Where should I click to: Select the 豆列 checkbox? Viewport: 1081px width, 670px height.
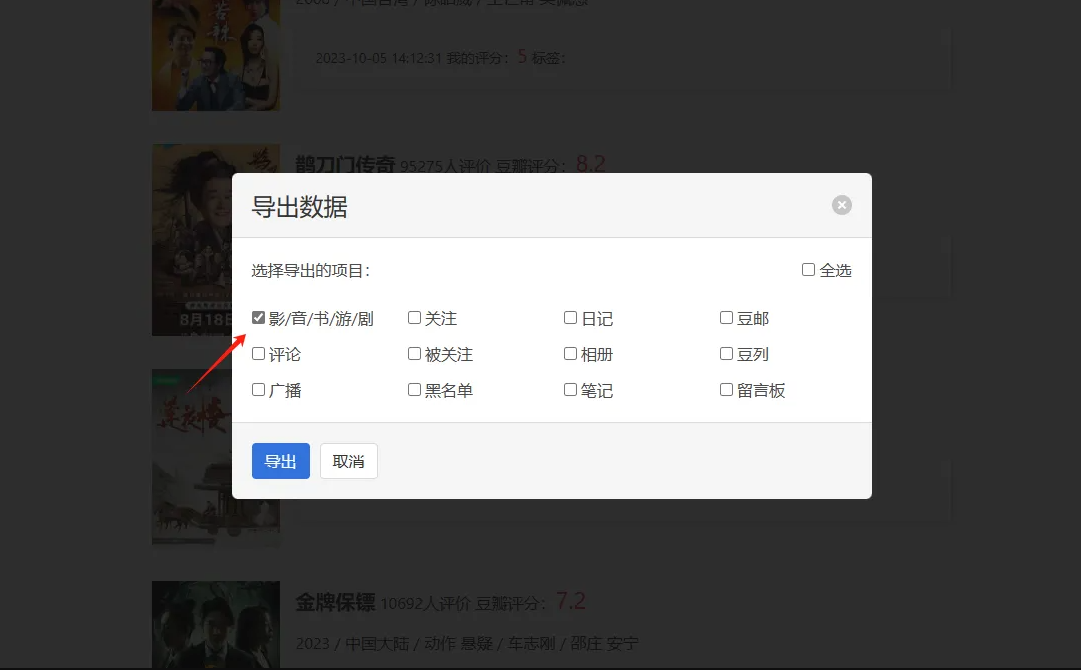click(727, 354)
